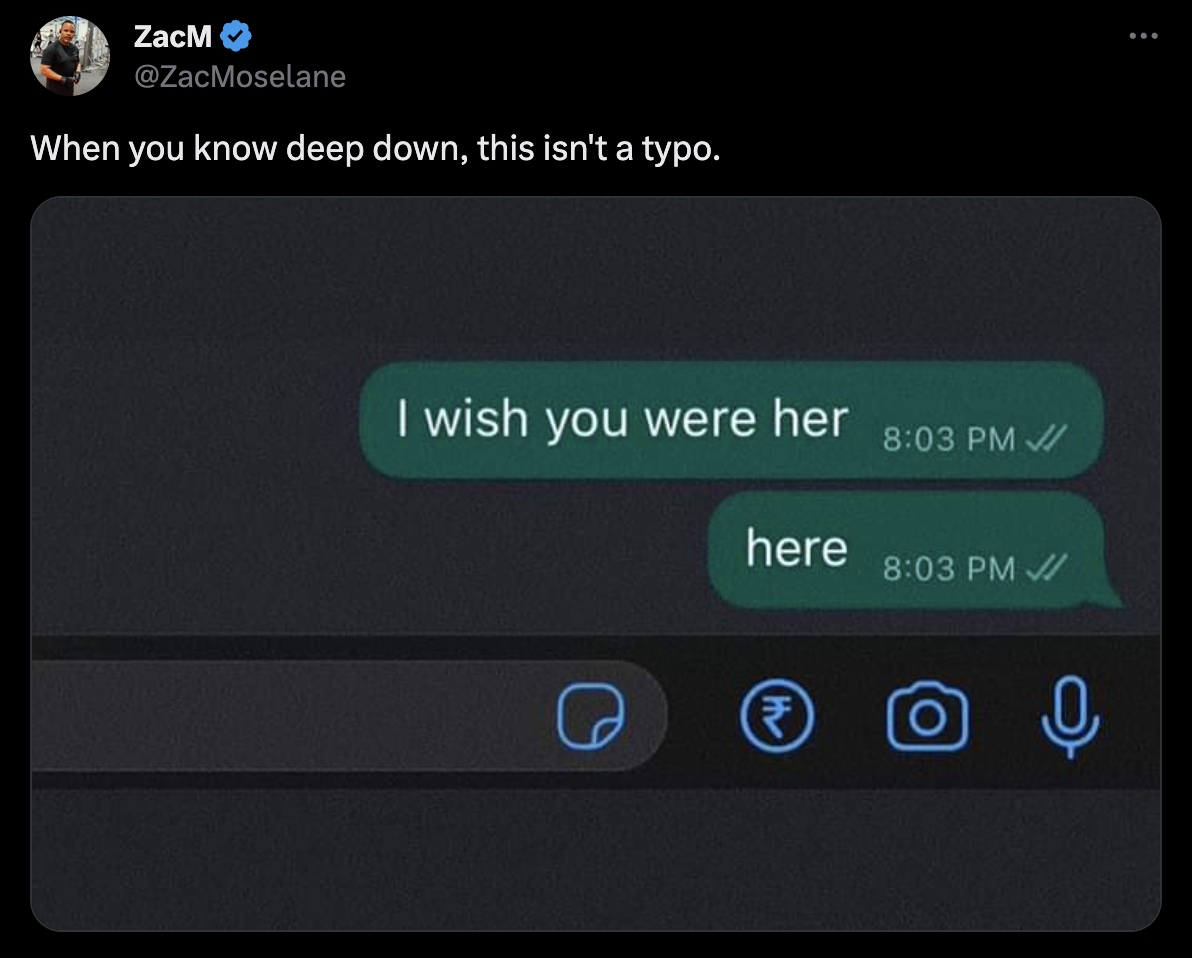
Task: Click the word 'her' in first message
Action: [810, 418]
